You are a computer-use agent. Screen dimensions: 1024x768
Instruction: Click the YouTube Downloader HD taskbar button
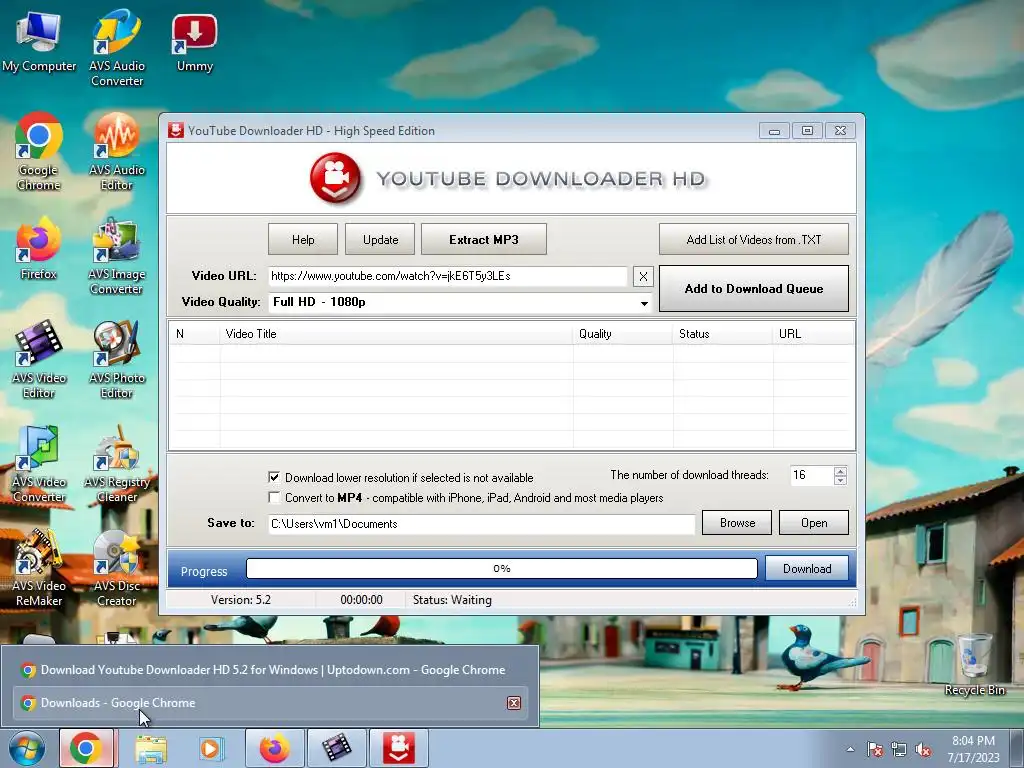point(399,748)
